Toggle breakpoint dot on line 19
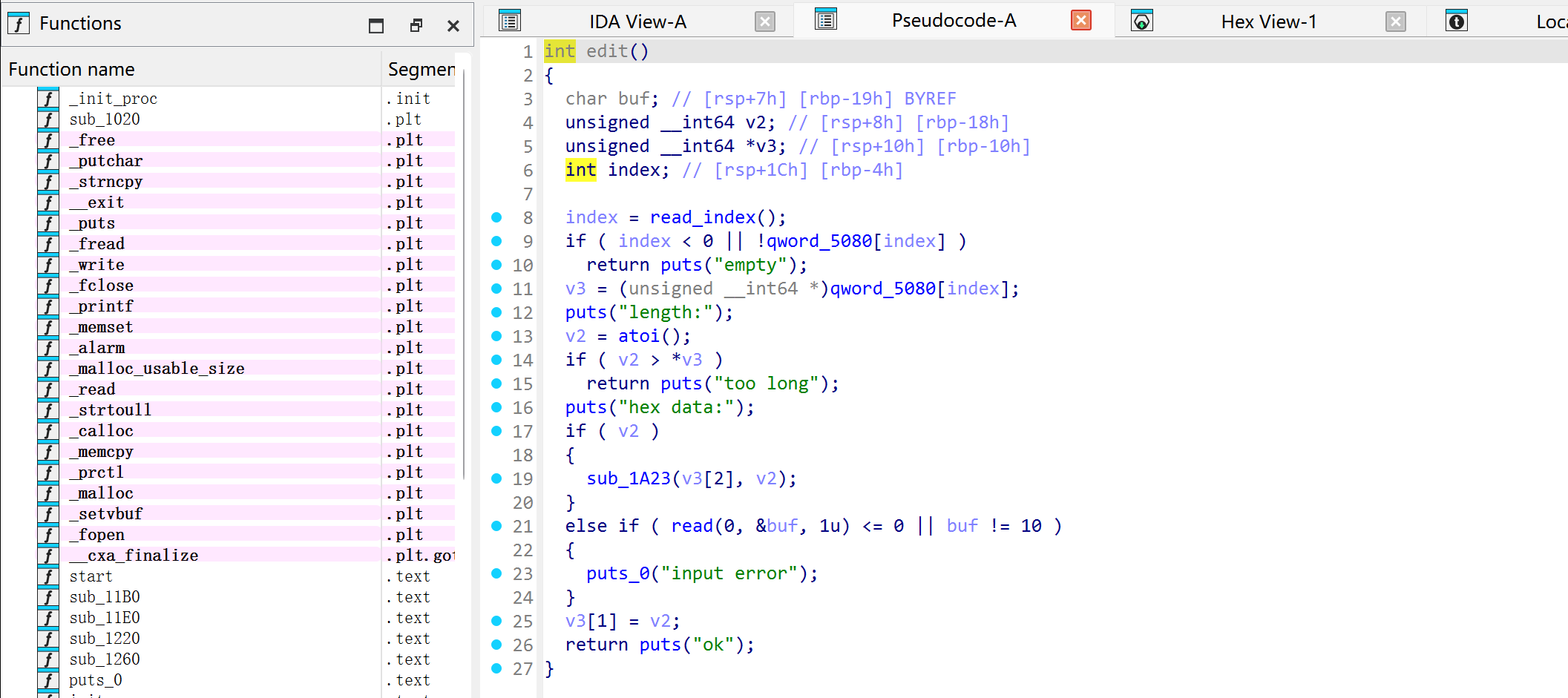Screen dimensions: 1568x698 click(x=496, y=478)
